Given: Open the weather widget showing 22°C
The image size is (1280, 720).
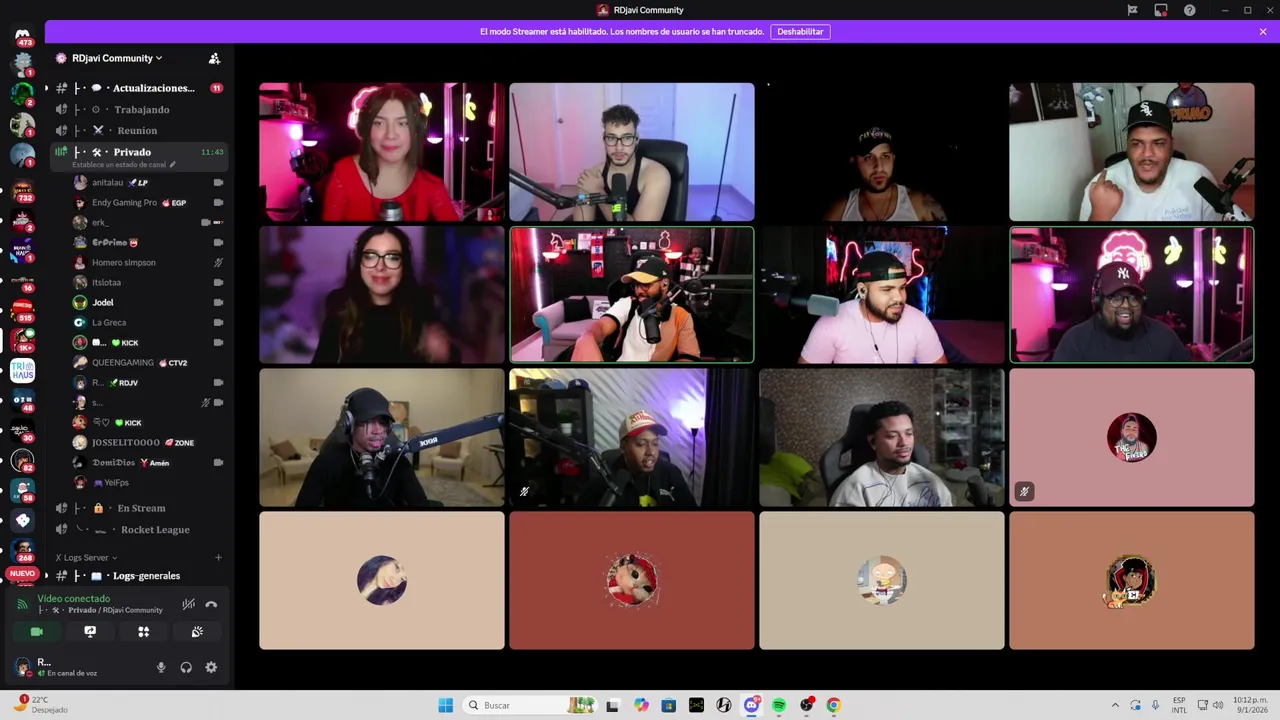Looking at the screenshot, I should (40, 705).
